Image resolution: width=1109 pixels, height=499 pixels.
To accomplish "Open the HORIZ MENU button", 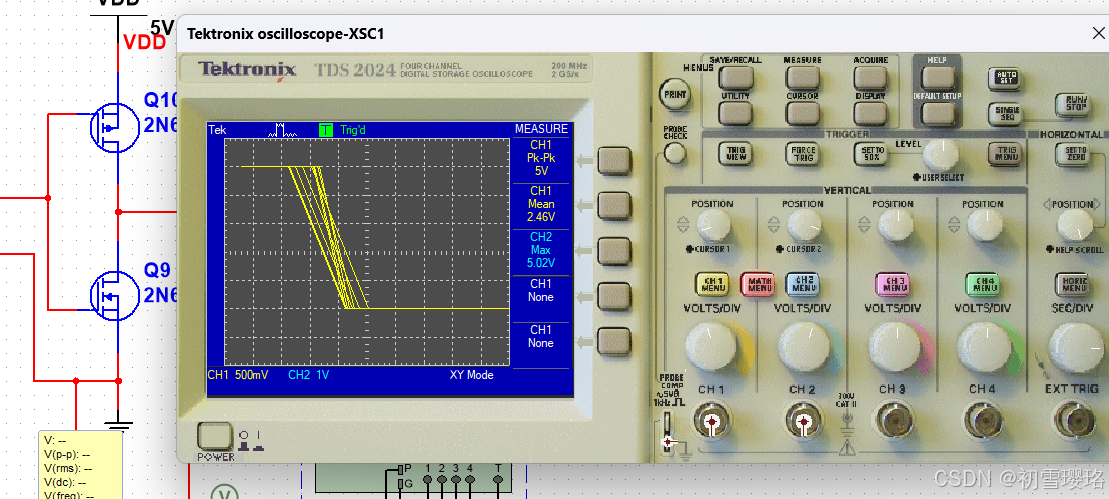I will point(1073,284).
